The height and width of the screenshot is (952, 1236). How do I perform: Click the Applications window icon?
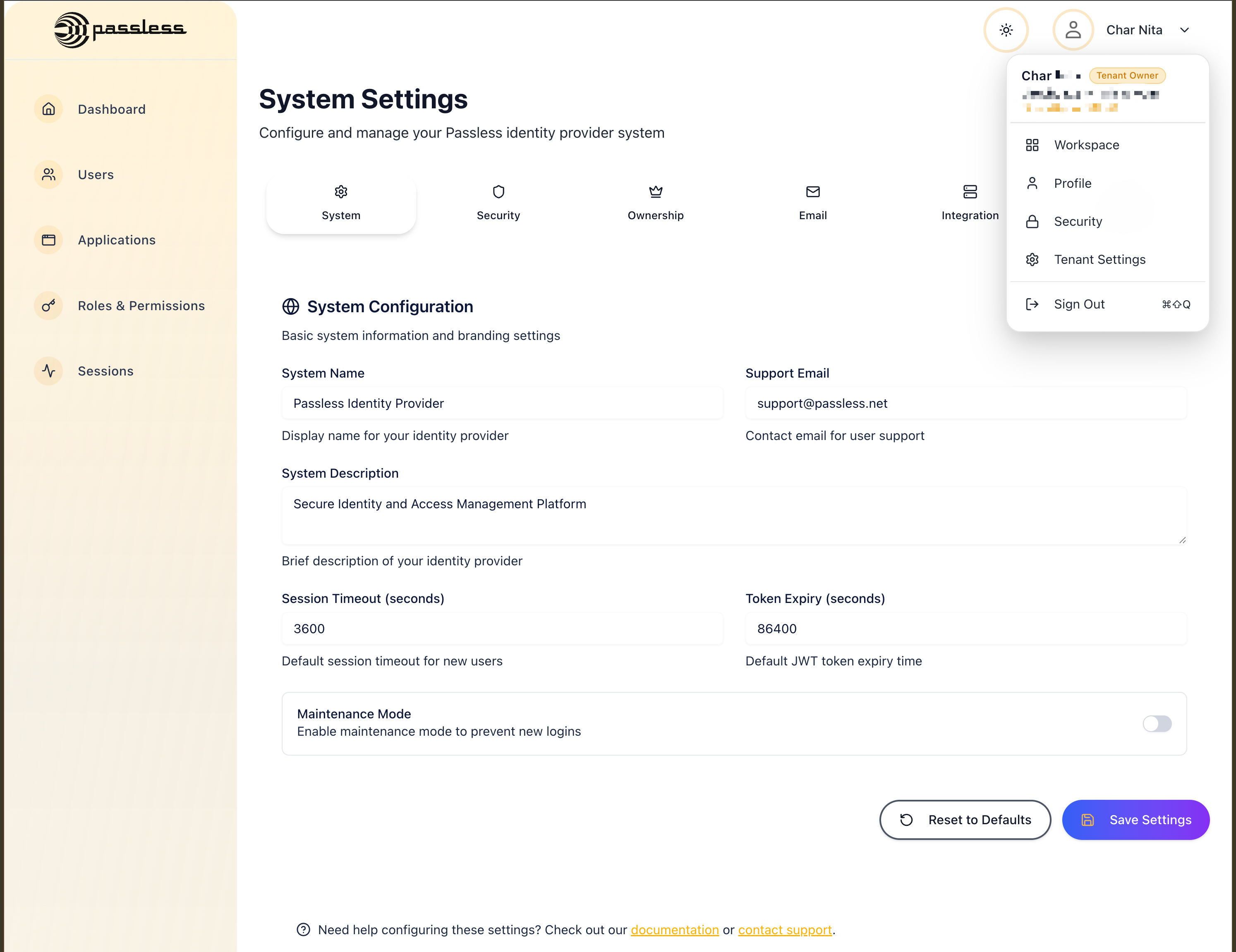pyautogui.click(x=49, y=240)
